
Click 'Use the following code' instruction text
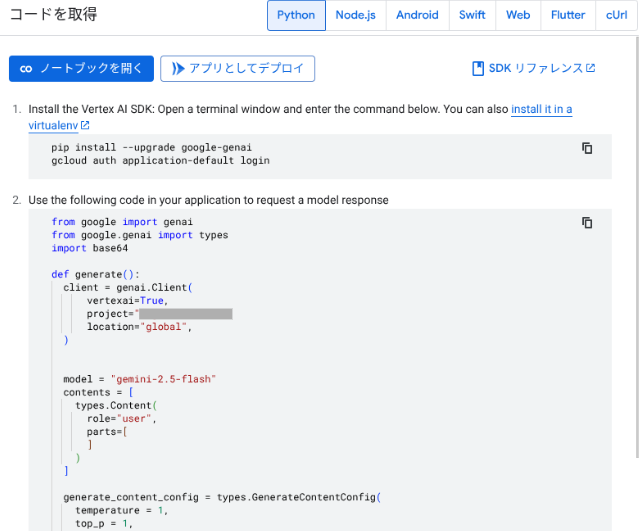pyautogui.click(x=208, y=200)
